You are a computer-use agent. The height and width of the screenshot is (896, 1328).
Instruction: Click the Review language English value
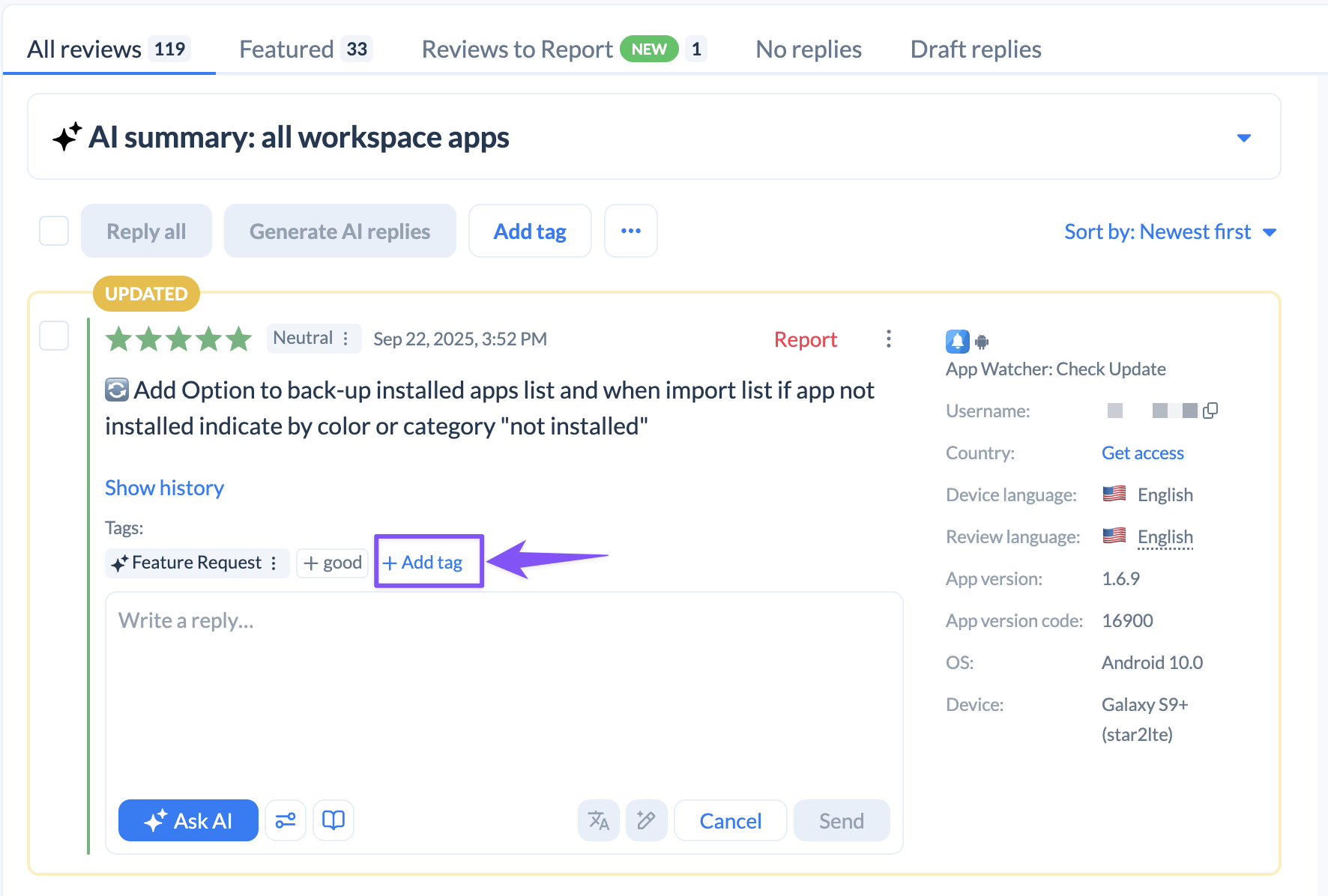tap(1165, 537)
